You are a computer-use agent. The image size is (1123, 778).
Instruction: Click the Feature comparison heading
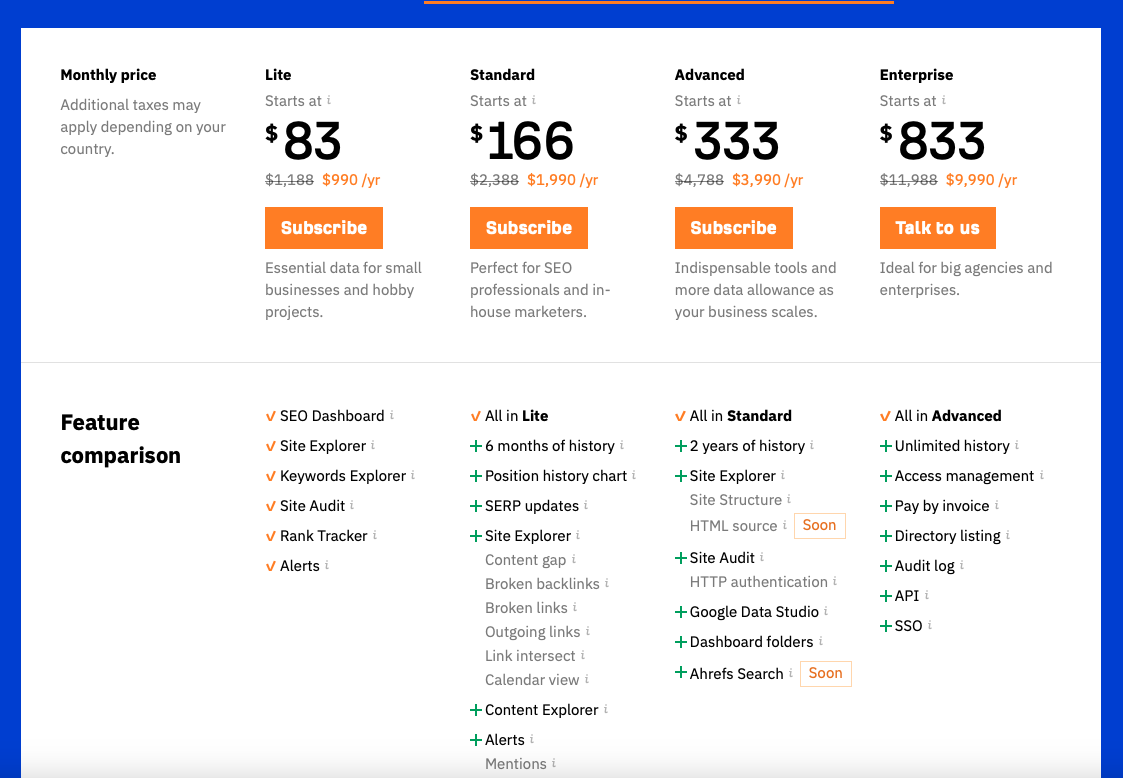tap(120, 438)
